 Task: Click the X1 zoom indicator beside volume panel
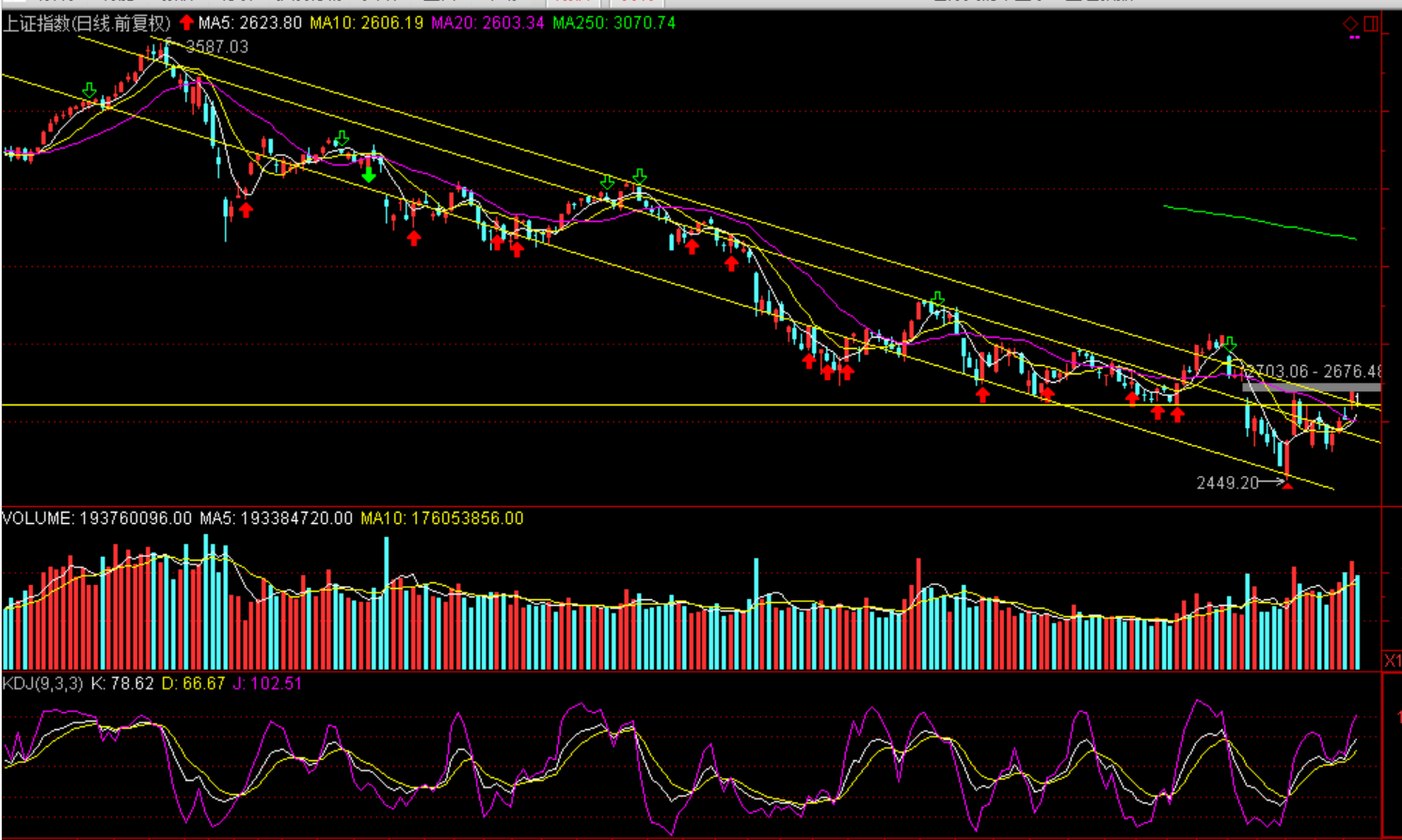coord(1392,660)
